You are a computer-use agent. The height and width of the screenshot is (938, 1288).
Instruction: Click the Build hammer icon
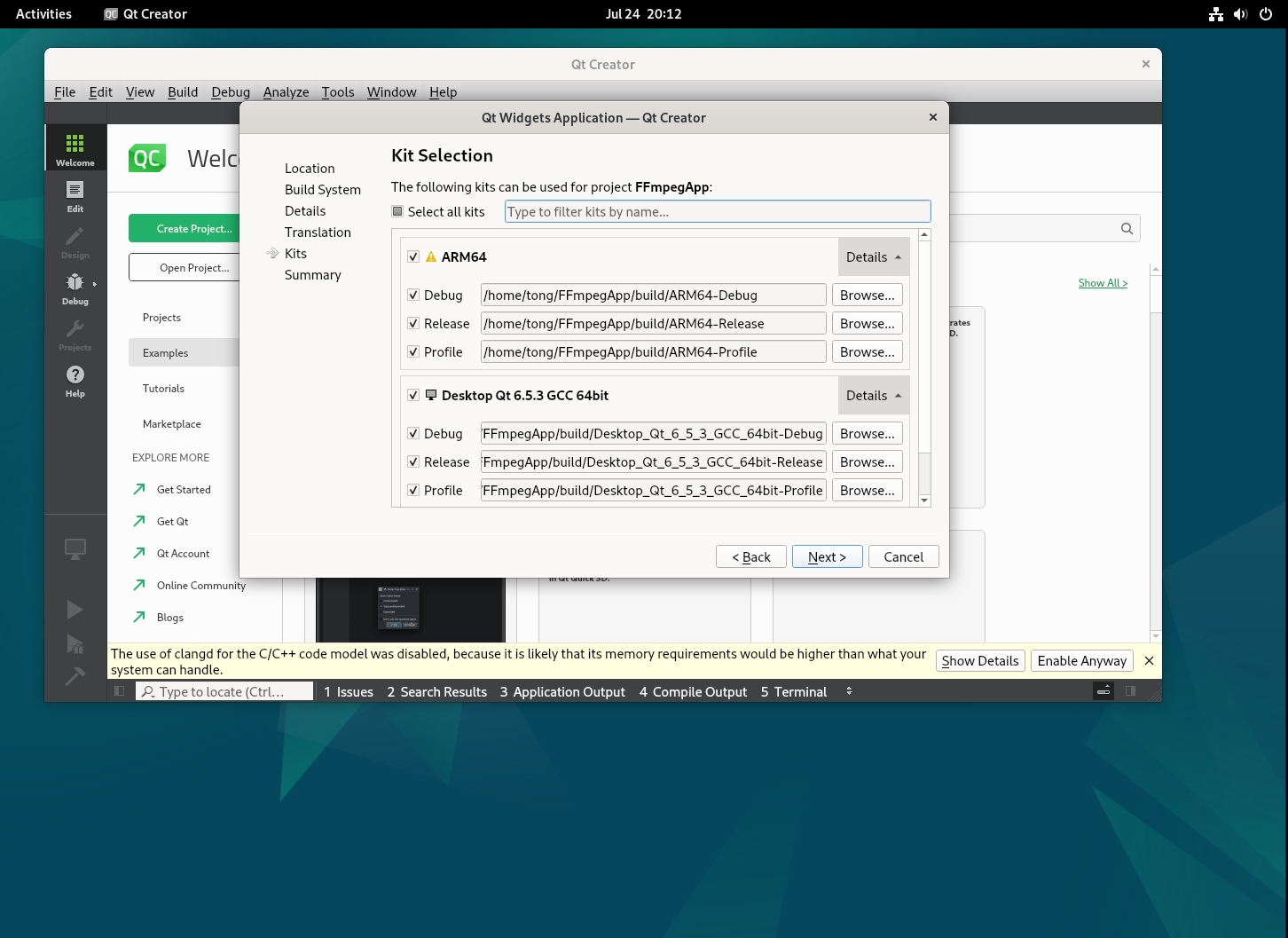pyautogui.click(x=75, y=676)
